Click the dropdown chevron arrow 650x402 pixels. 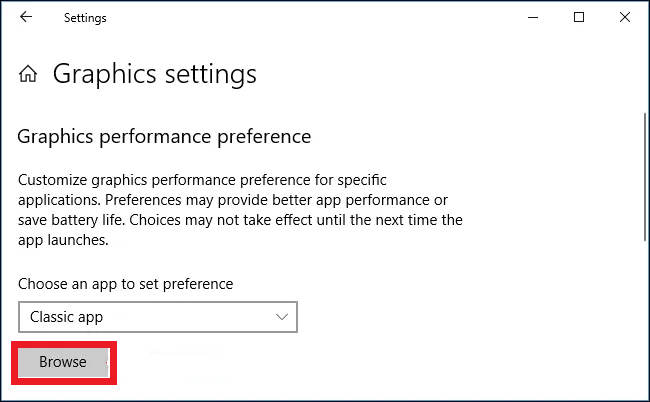click(x=280, y=317)
